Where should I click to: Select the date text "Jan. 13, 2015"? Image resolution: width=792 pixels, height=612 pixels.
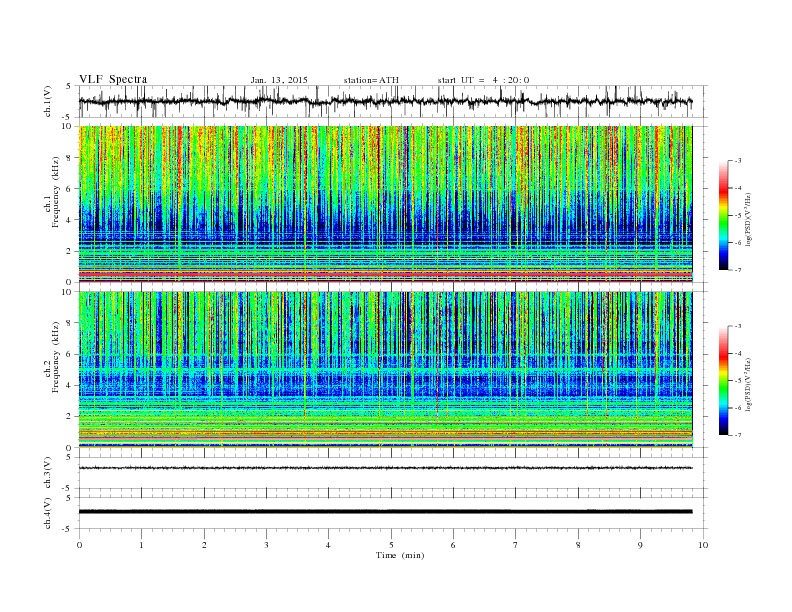point(279,80)
